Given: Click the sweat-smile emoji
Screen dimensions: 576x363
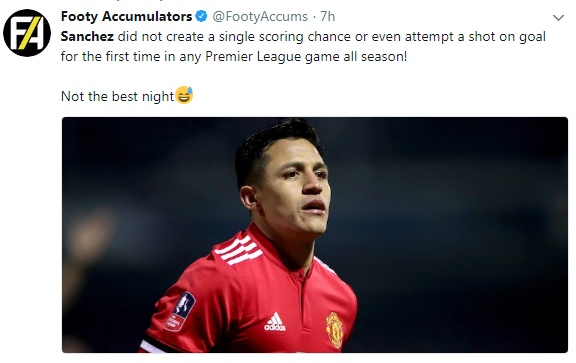Looking at the screenshot, I should pyautogui.click(x=184, y=95).
